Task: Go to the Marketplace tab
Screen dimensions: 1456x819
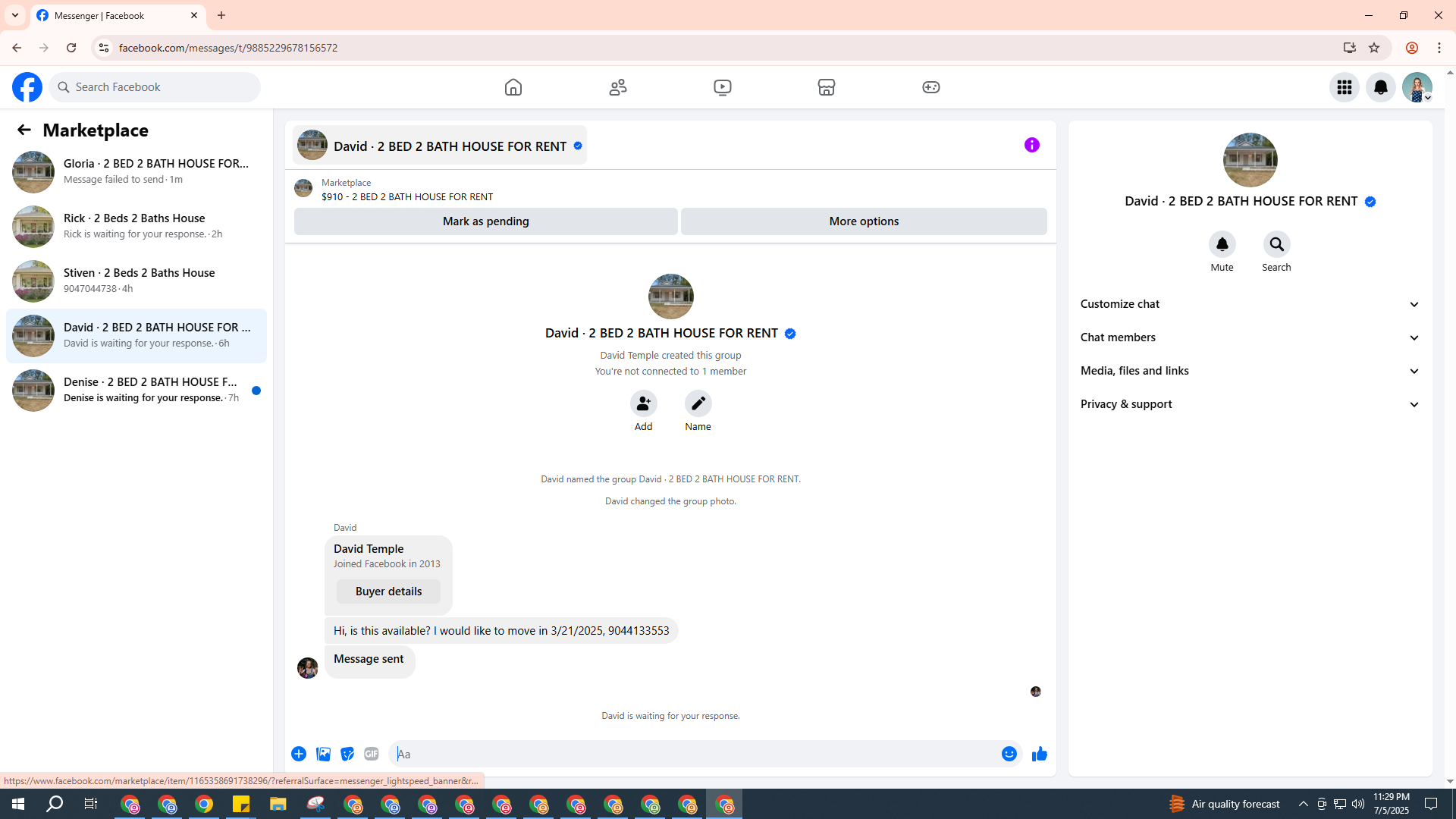Action: [826, 87]
